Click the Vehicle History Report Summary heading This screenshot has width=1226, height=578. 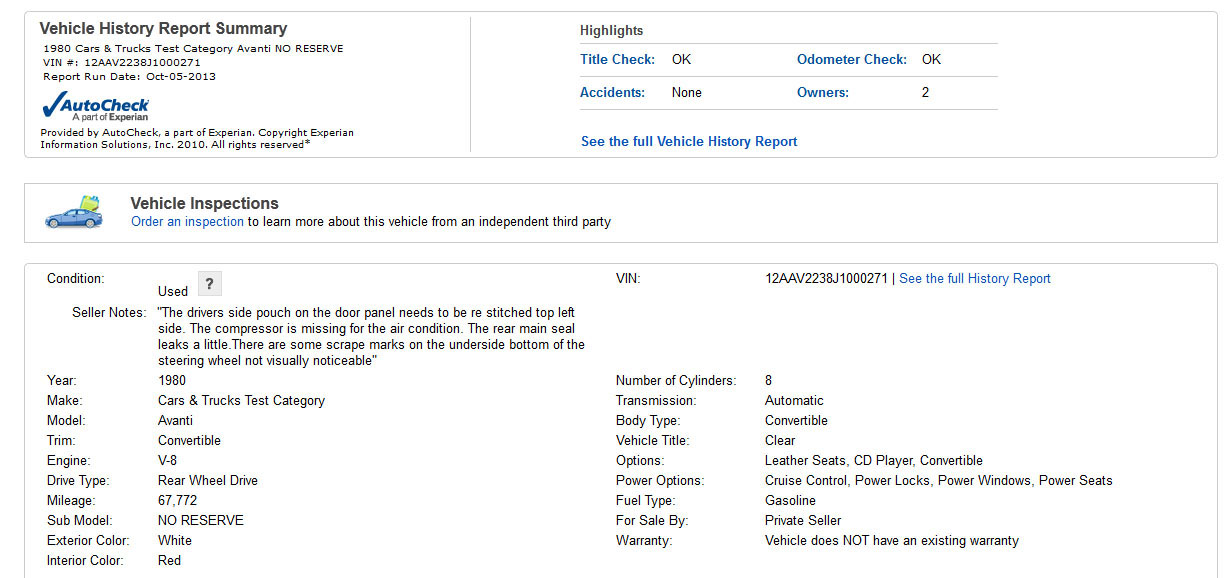click(x=163, y=29)
